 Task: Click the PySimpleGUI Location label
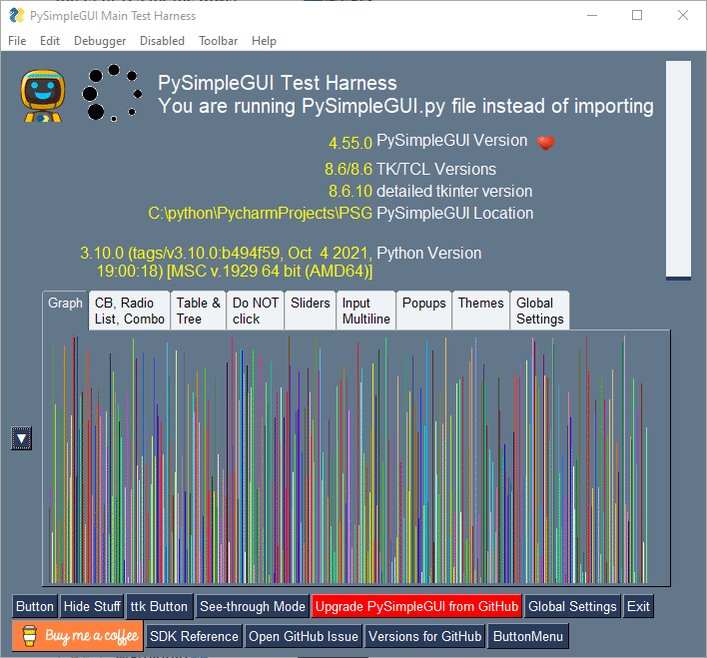coord(455,213)
